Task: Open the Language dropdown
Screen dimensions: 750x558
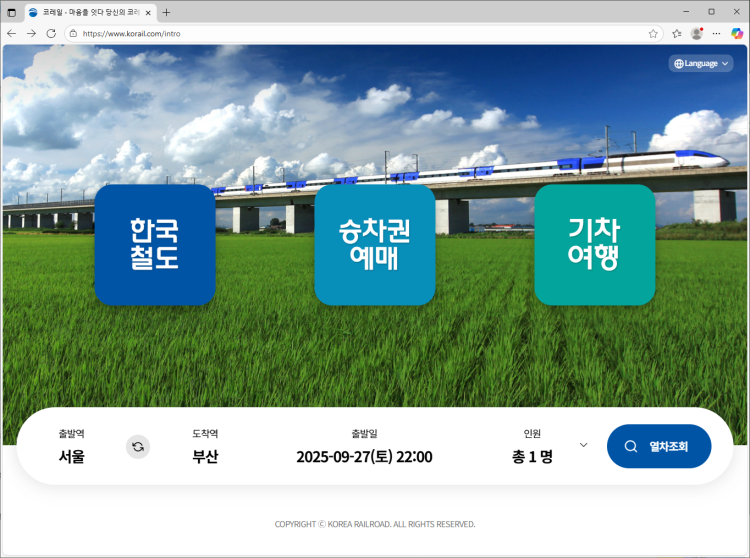Action: click(x=701, y=63)
